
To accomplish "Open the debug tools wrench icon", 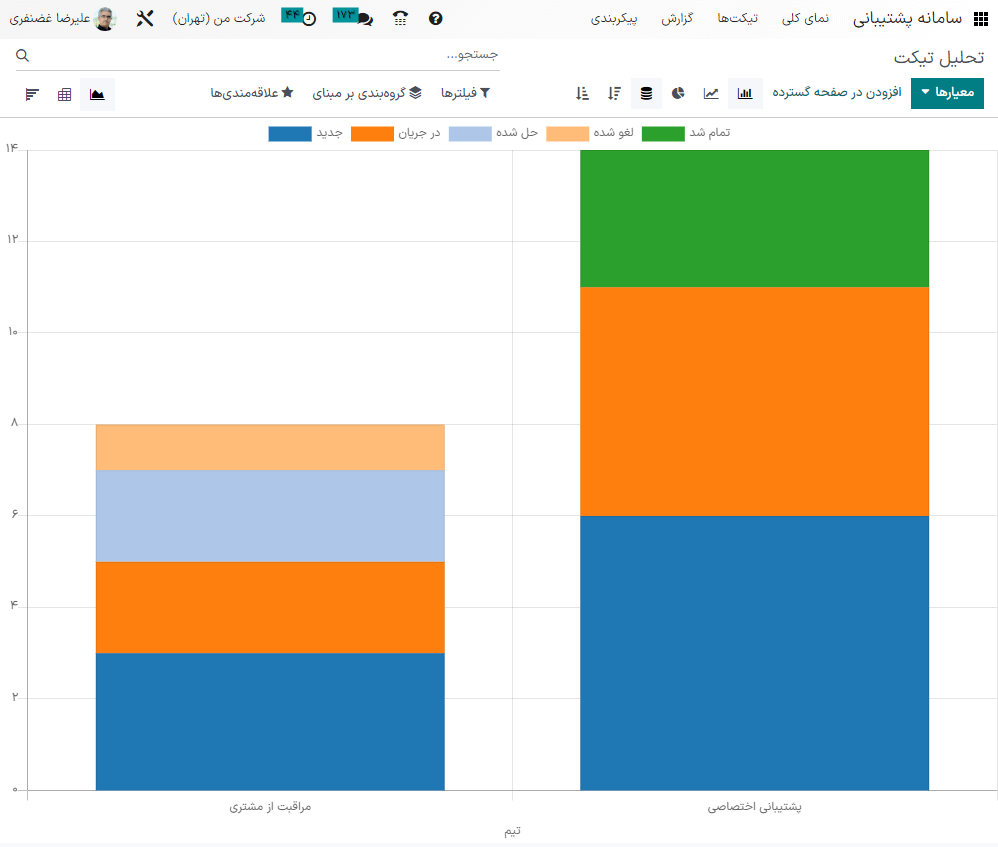I will 144,19.
